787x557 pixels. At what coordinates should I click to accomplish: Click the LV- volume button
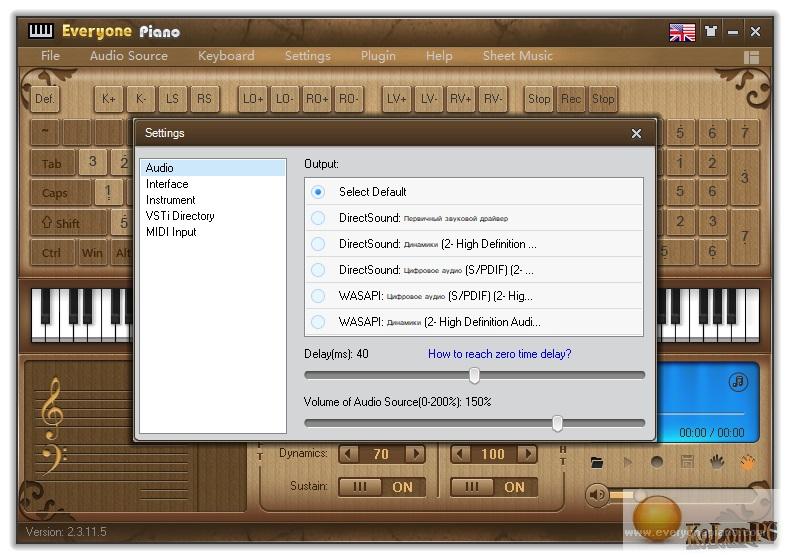[428, 99]
